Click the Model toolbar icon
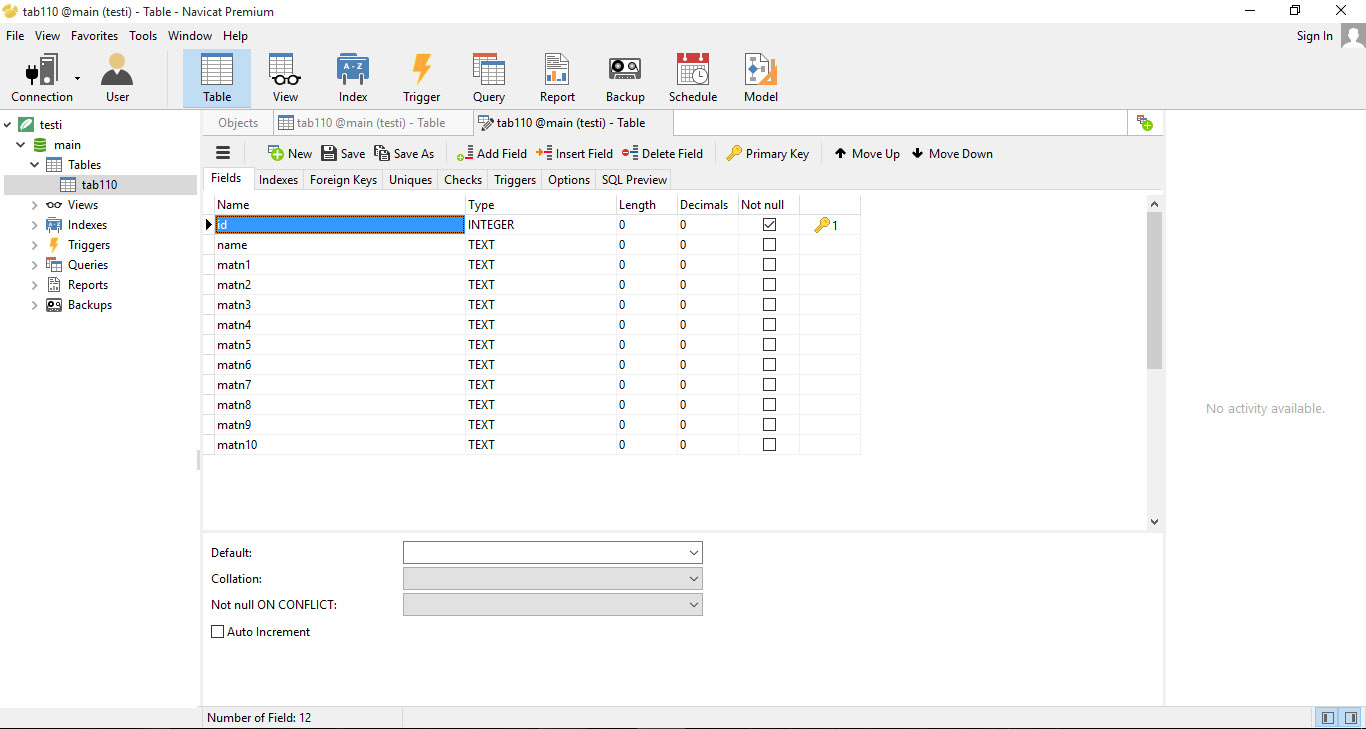Image resolution: width=1366 pixels, height=729 pixels. click(760, 78)
